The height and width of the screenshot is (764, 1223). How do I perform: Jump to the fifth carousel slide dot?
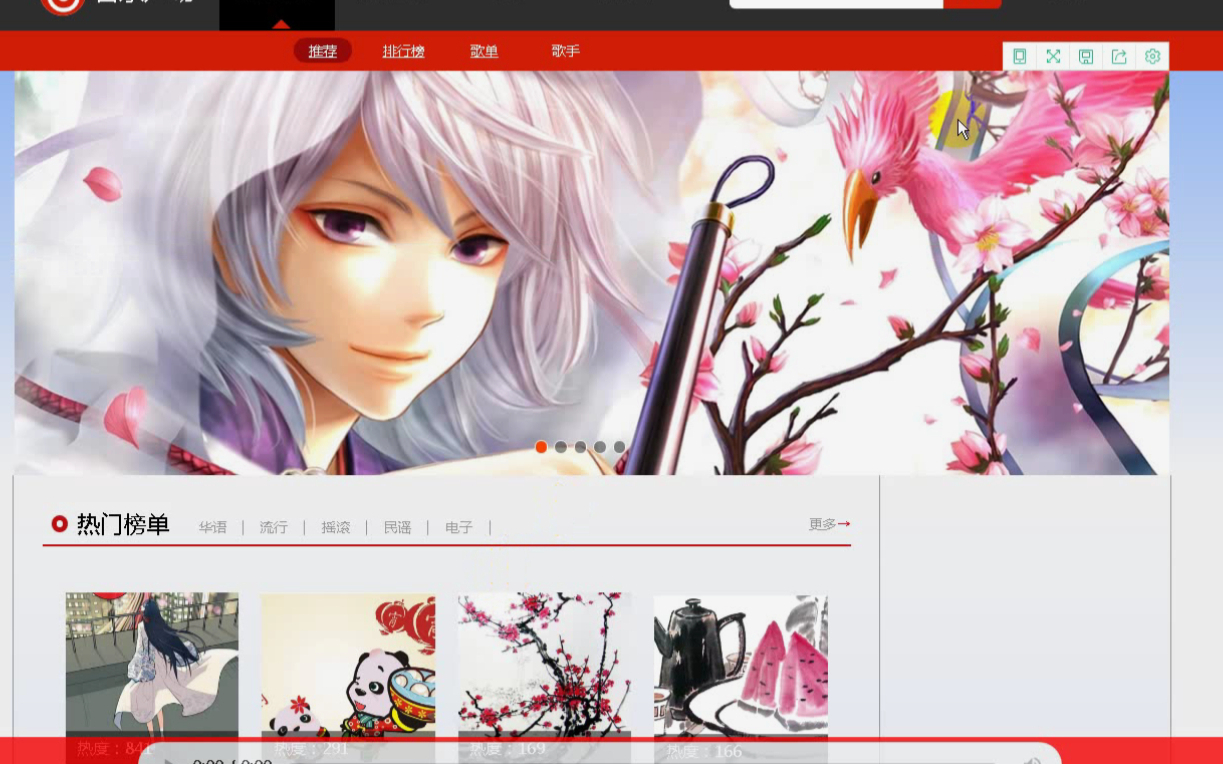click(620, 447)
